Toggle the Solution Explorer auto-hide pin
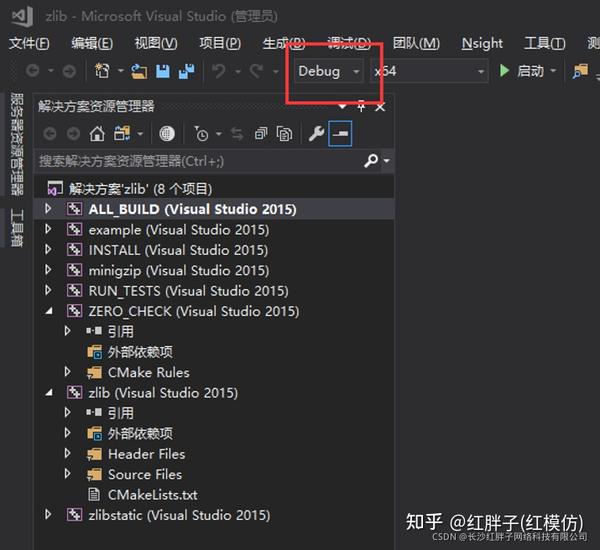 point(361,107)
